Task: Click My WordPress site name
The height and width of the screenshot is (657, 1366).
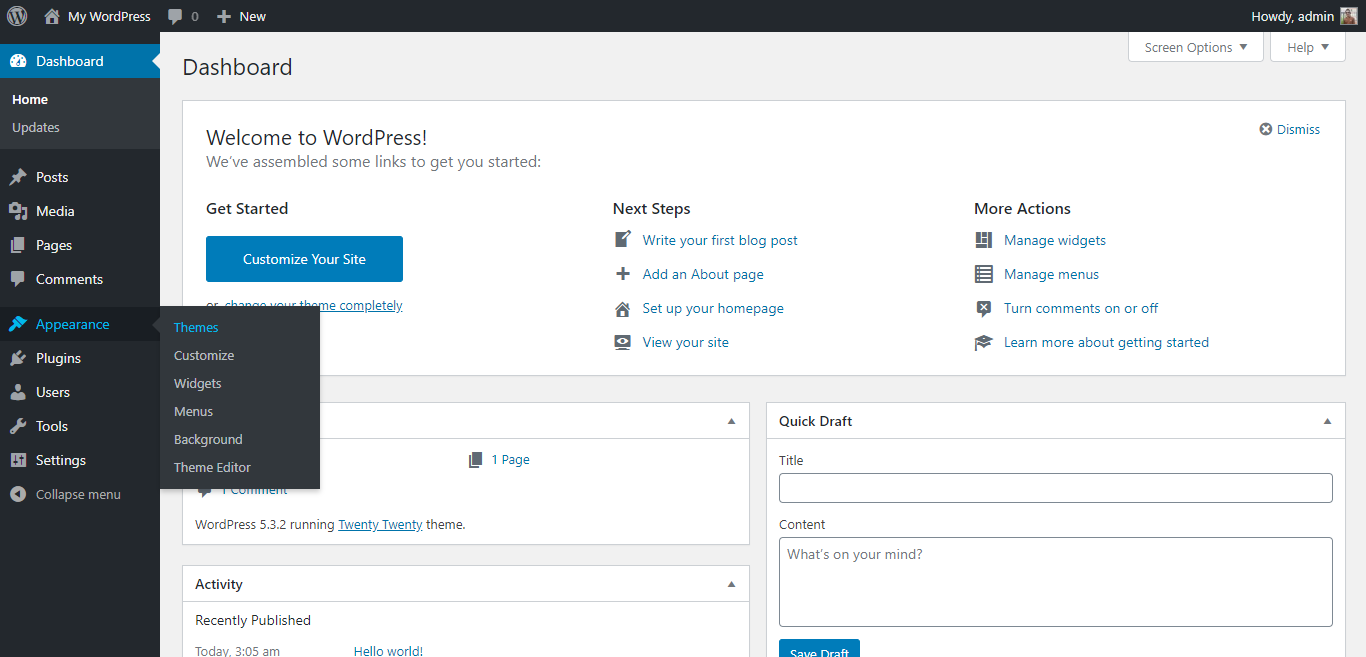Action: click(109, 16)
